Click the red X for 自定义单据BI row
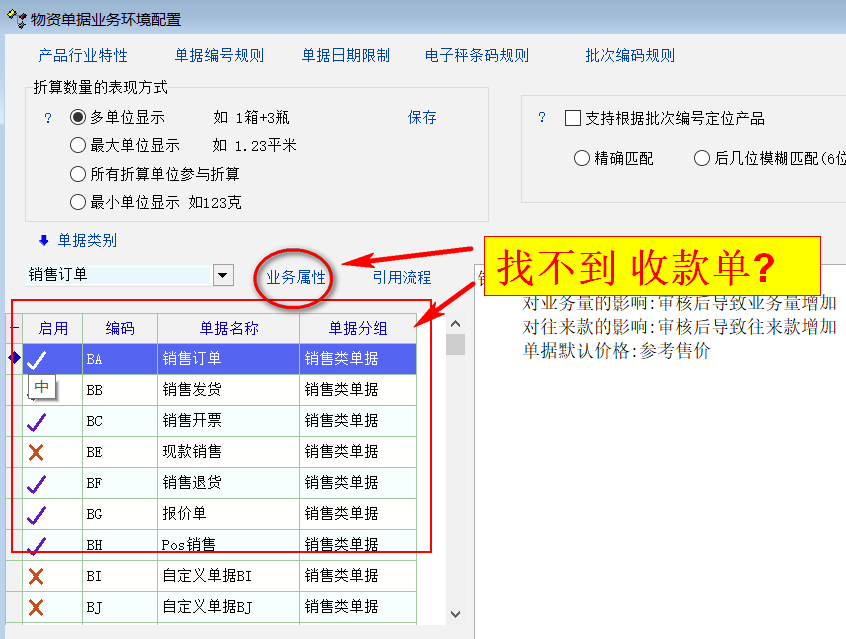 coord(37,576)
